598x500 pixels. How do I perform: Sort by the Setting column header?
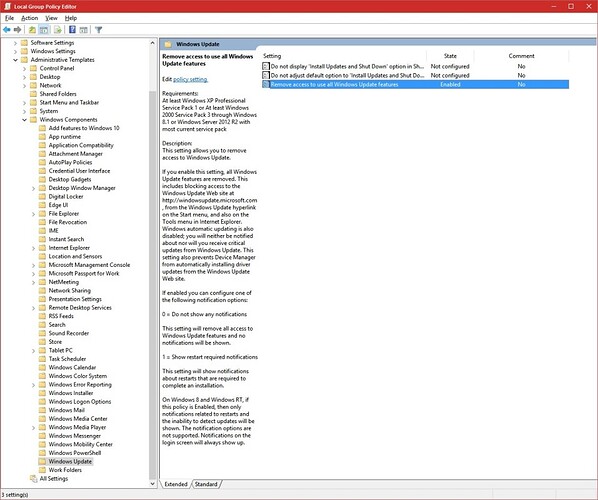[x=344, y=56]
